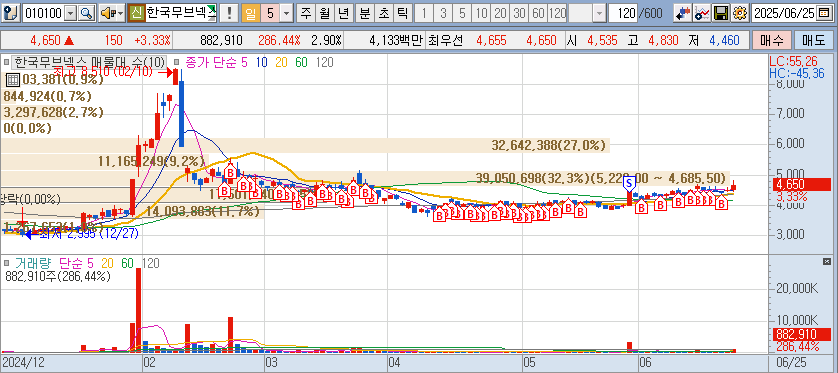Viewport: 838px width, 373px height.
Task: Select interval preset 10
Action: (481, 13)
